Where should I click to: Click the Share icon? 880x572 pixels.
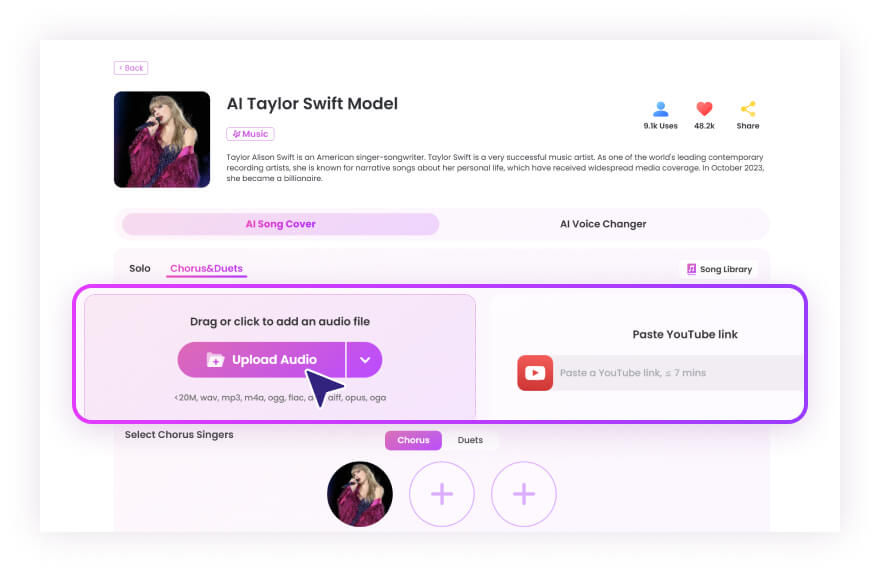coord(747,109)
